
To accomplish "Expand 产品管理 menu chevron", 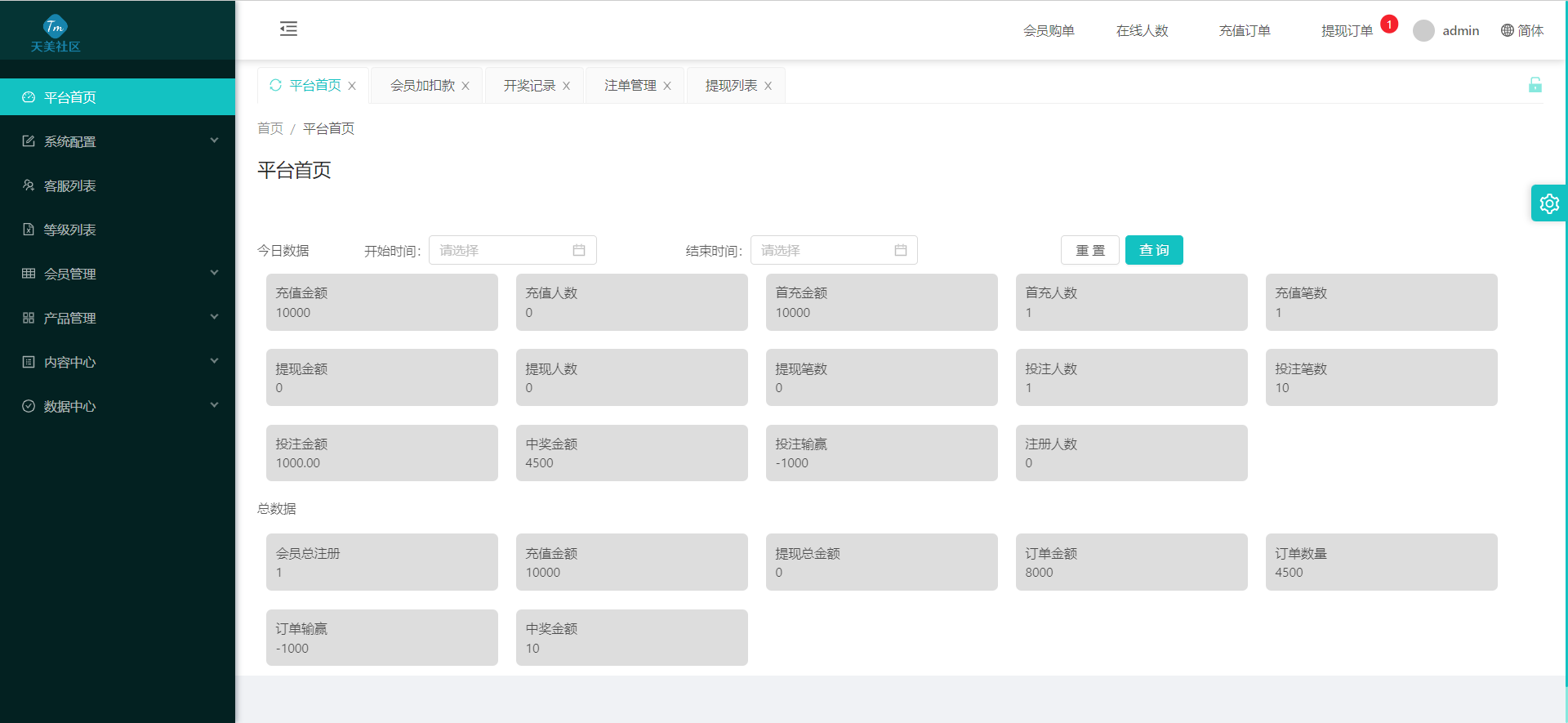I will click(x=214, y=317).
